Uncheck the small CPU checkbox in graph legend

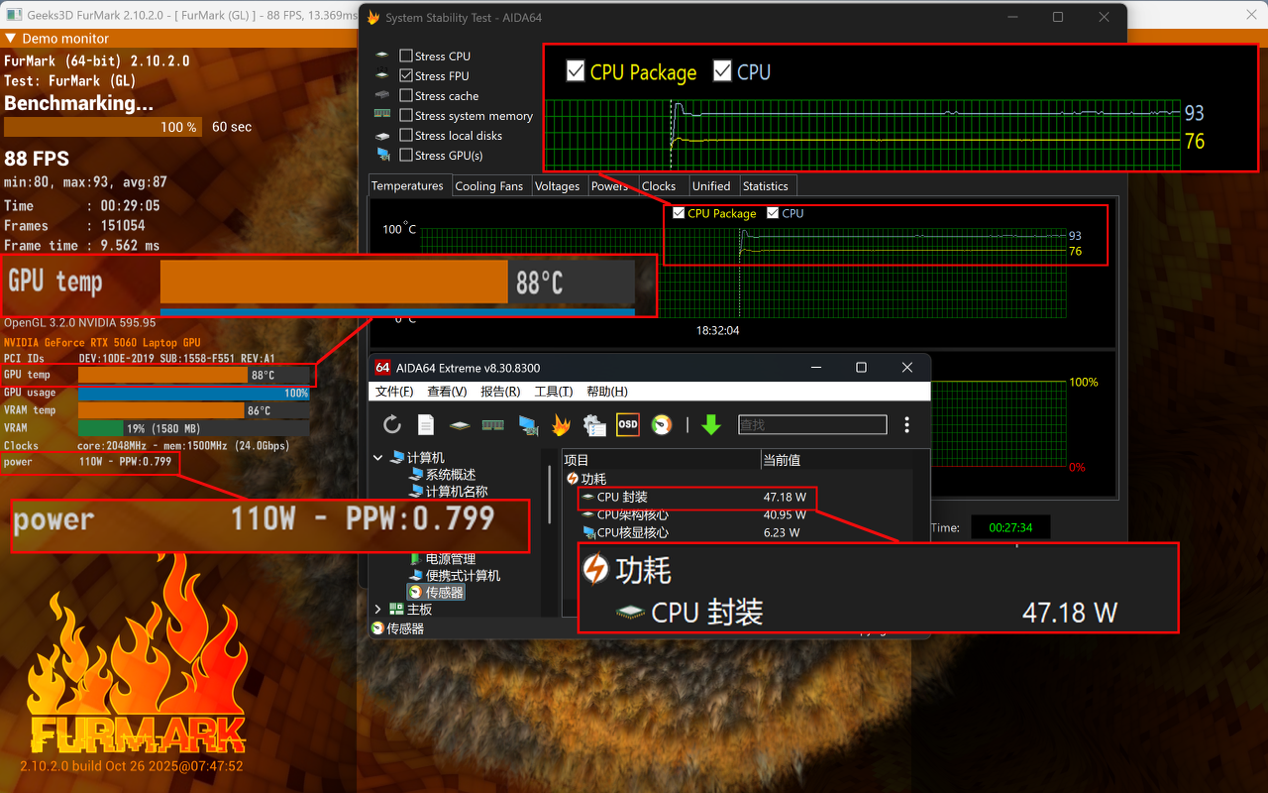point(773,213)
